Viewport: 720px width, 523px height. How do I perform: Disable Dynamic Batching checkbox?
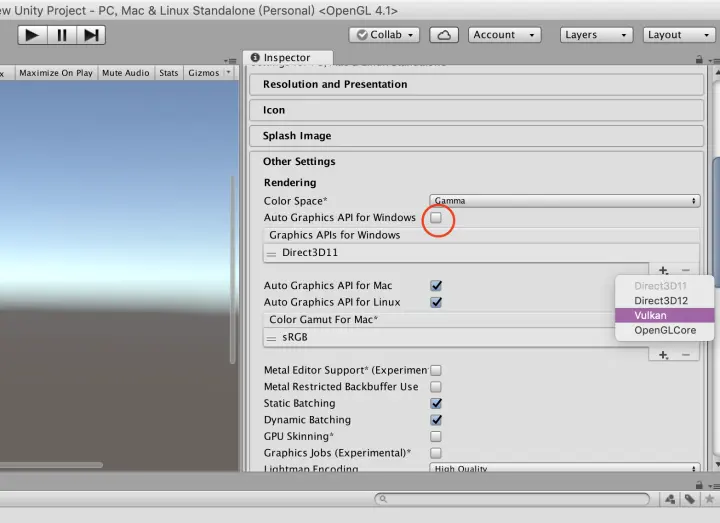click(x=436, y=420)
